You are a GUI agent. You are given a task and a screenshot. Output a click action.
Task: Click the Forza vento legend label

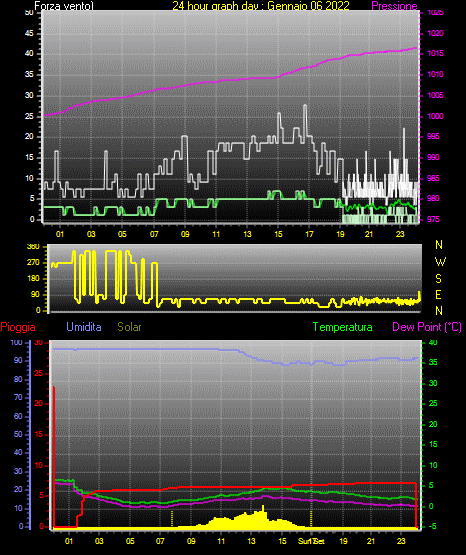(64, 6)
